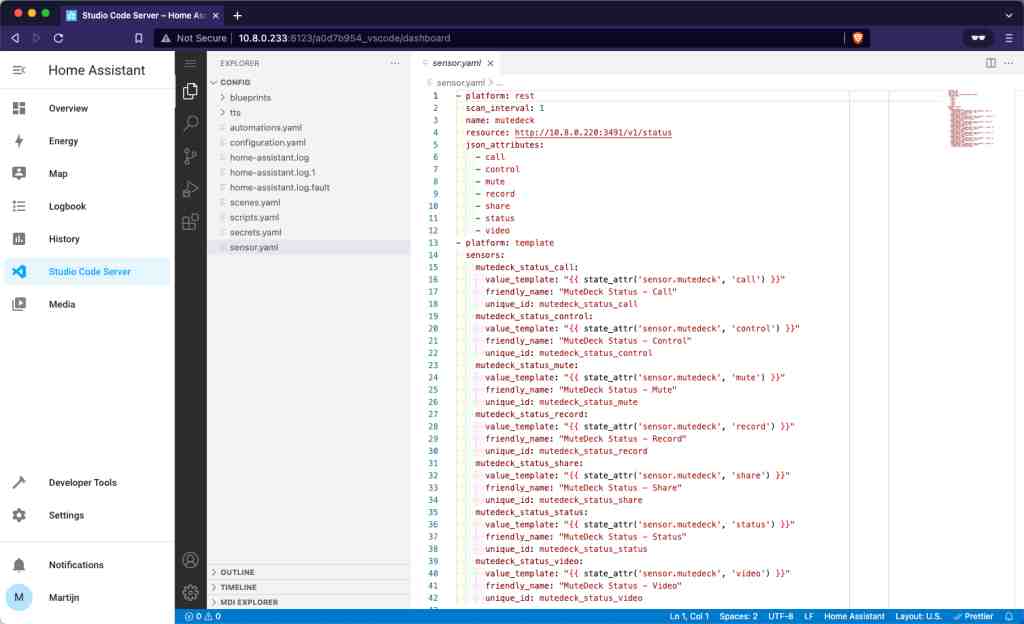
Task: Close the sensor.yaml editor tab
Action: [x=490, y=63]
